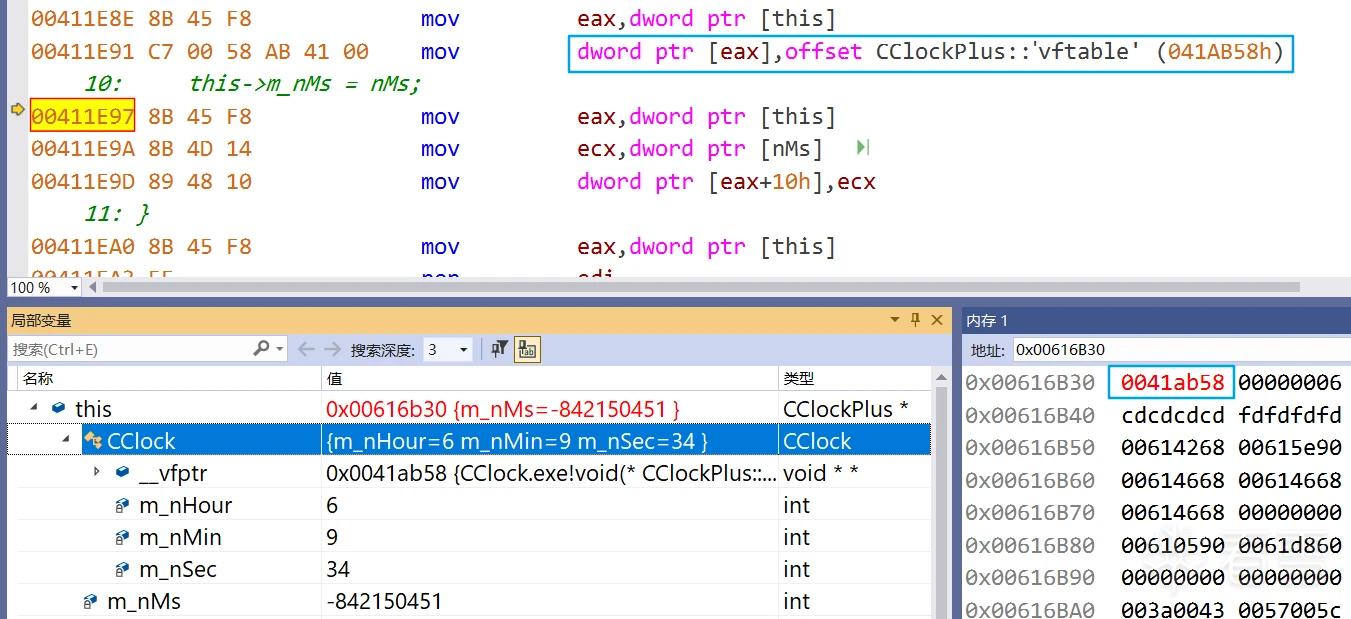
Task: Click memory value 00000006
Action: [x=1290, y=382]
